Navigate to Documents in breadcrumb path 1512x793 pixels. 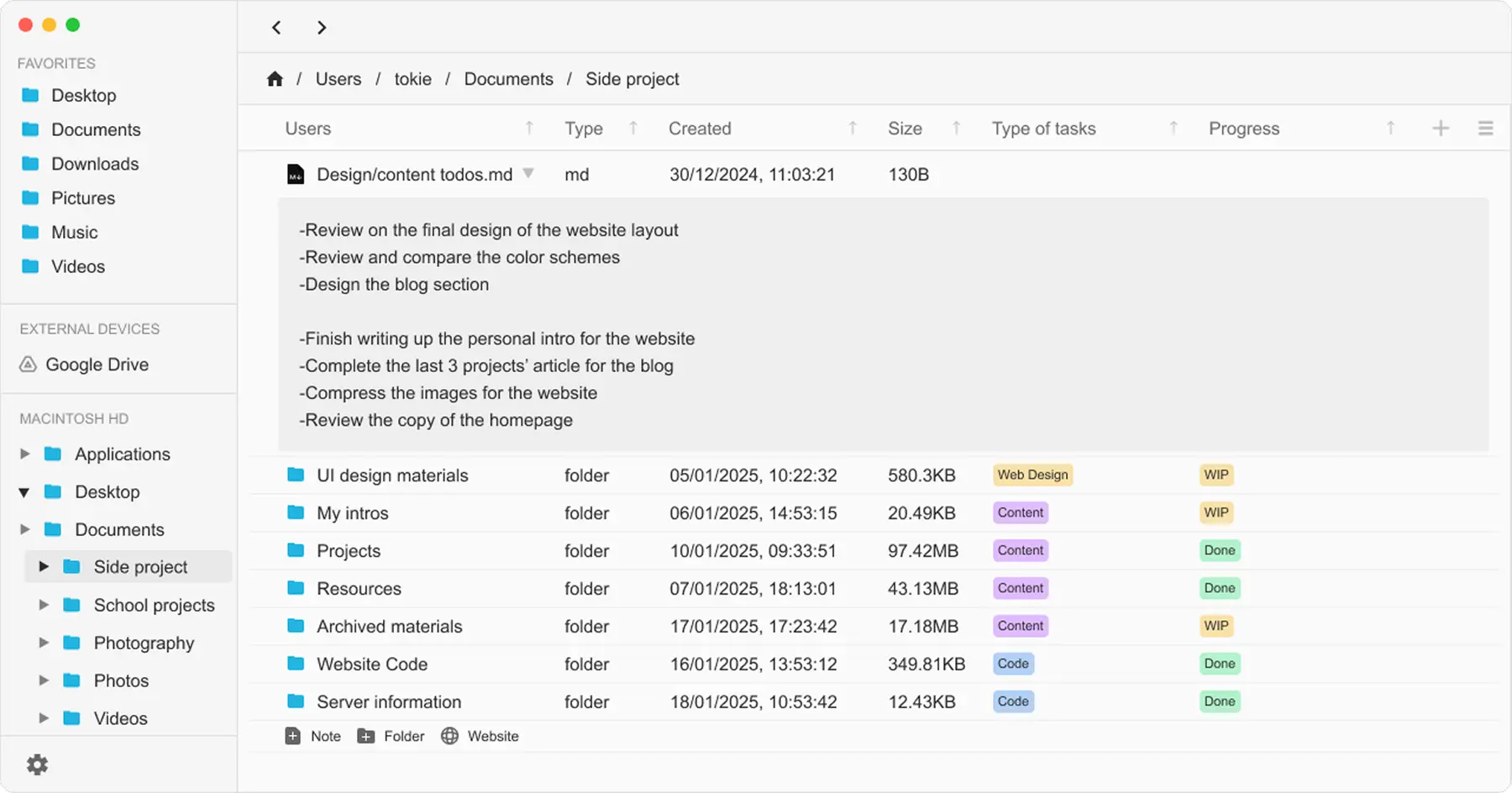[508, 79]
